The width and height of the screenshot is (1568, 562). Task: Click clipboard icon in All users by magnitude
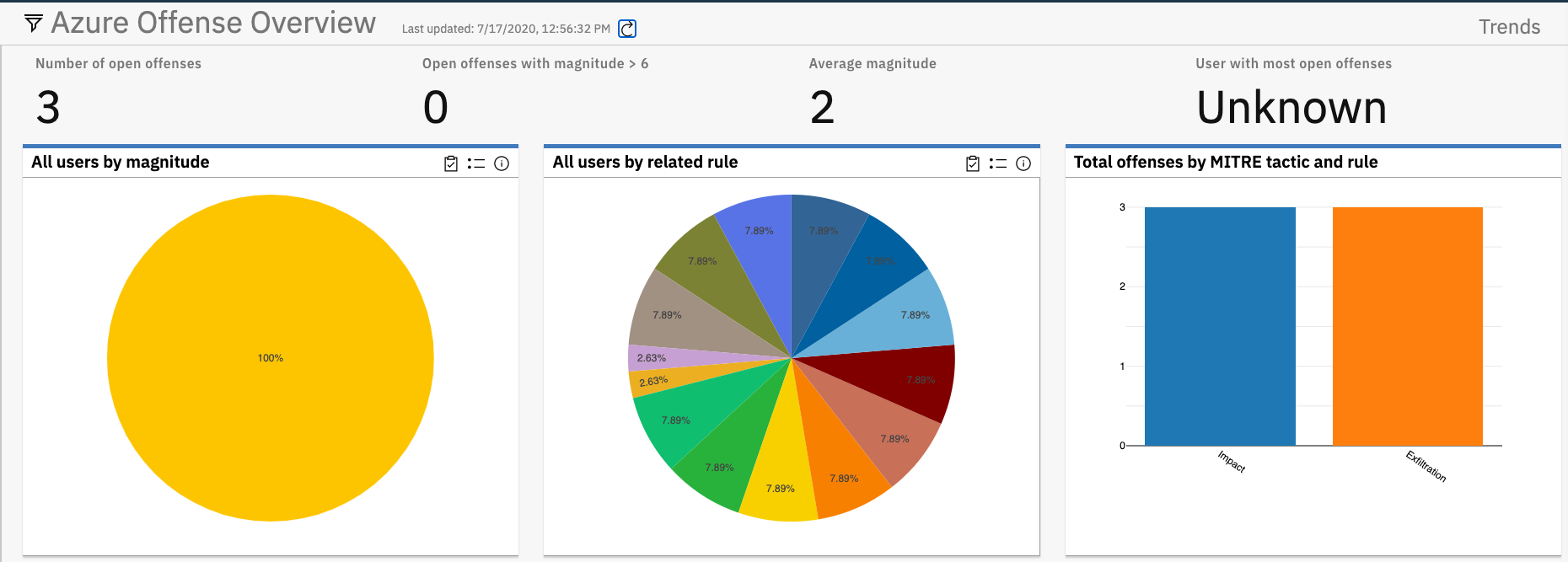451,163
